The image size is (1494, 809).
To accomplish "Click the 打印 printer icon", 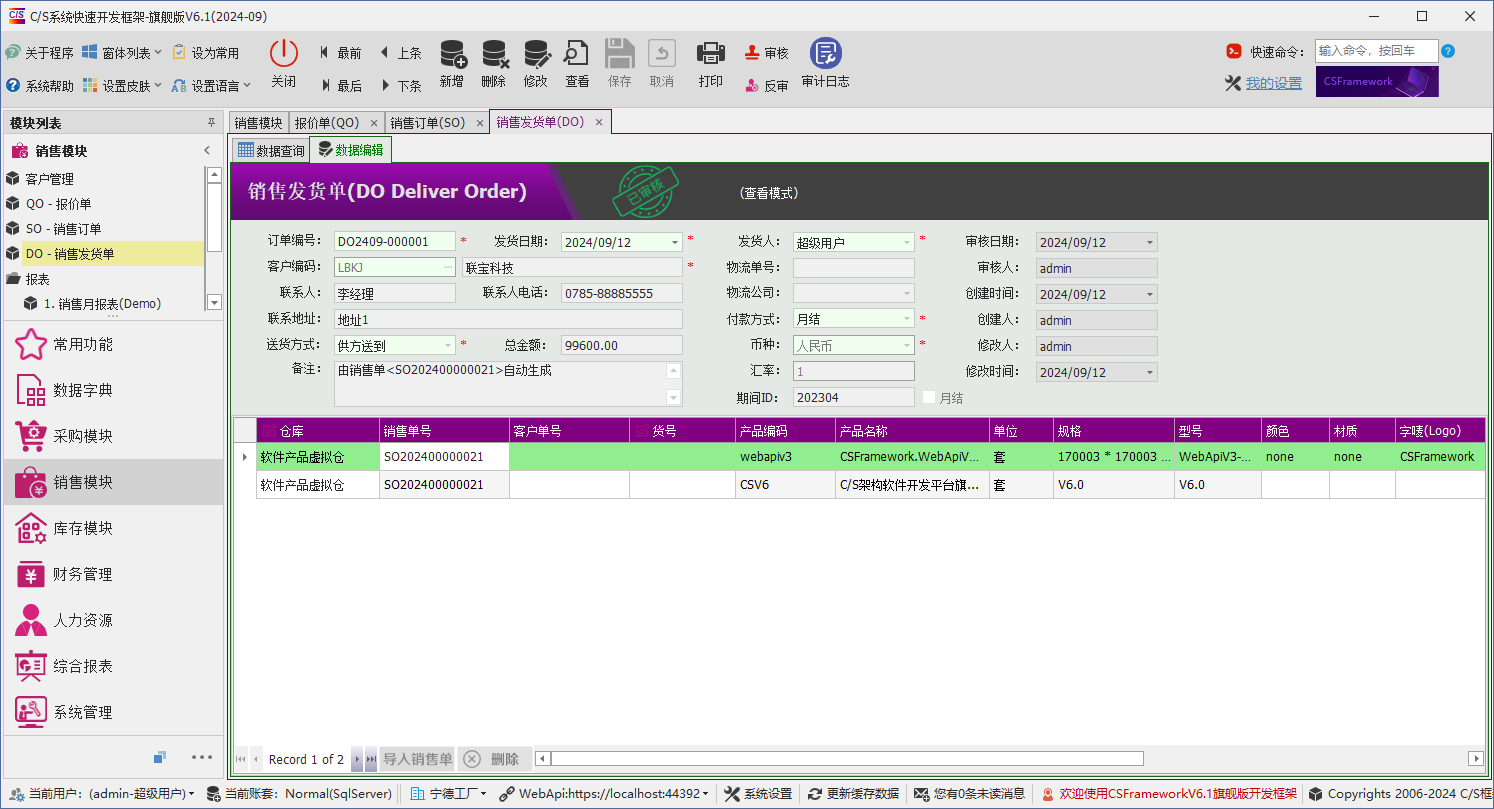I will (711, 54).
